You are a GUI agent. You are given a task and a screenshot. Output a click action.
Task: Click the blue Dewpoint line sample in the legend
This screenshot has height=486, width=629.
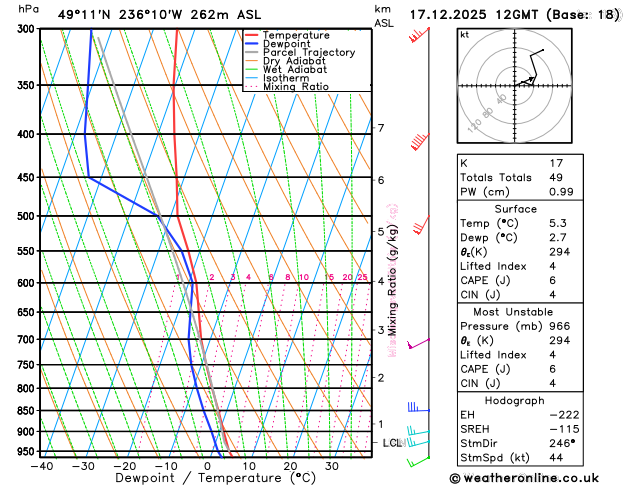coord(252,44)
